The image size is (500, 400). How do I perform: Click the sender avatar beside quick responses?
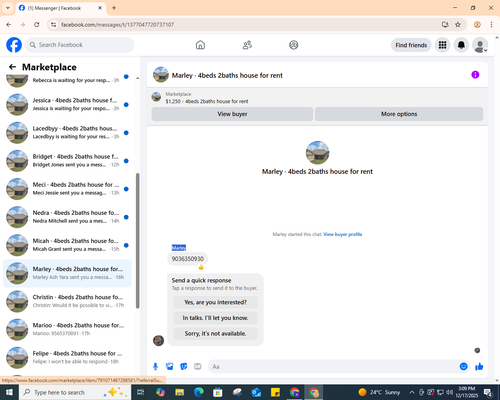coord(158,341)
